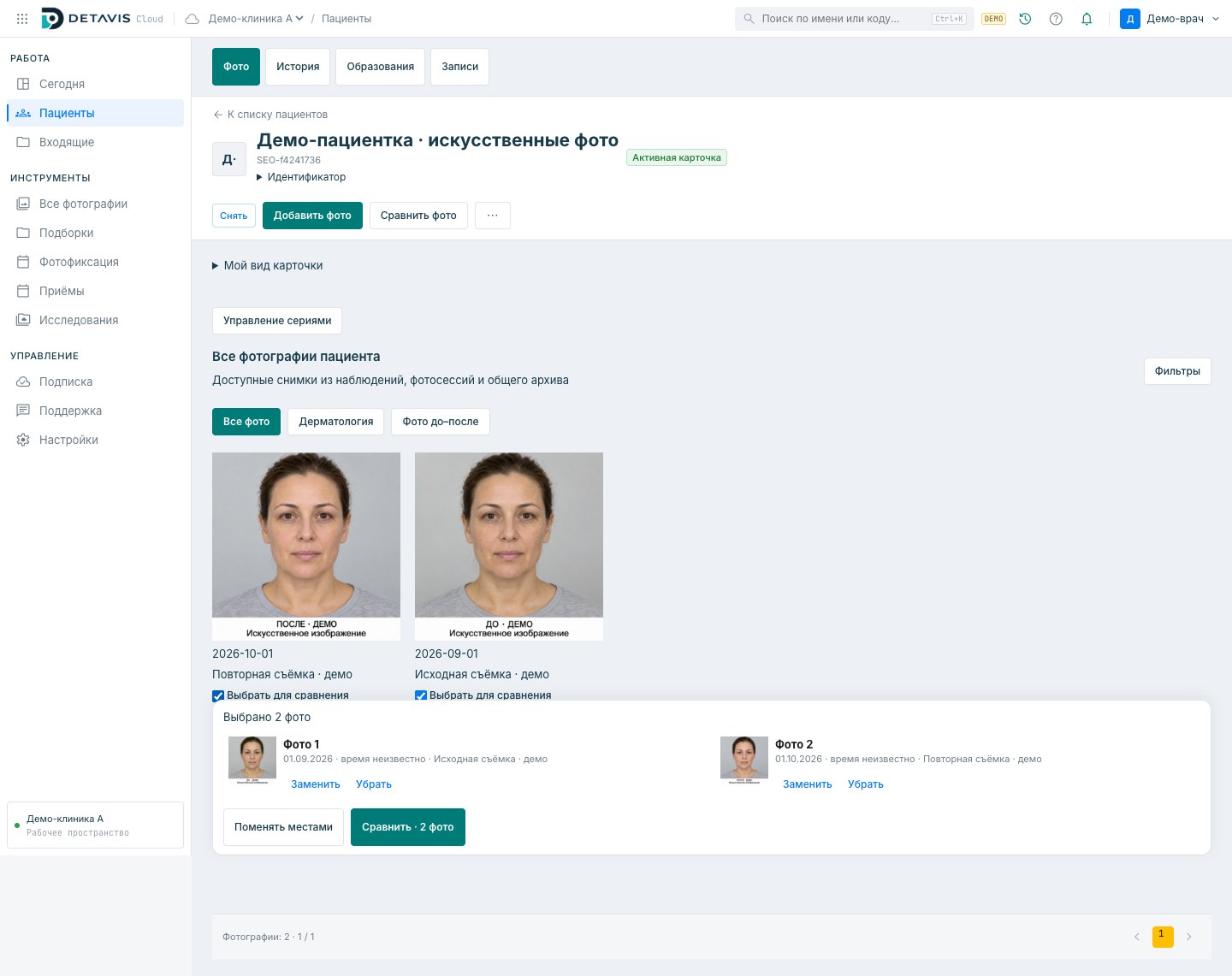
Task: Click the Detavis Cloud logo
Action: (102, 18)
